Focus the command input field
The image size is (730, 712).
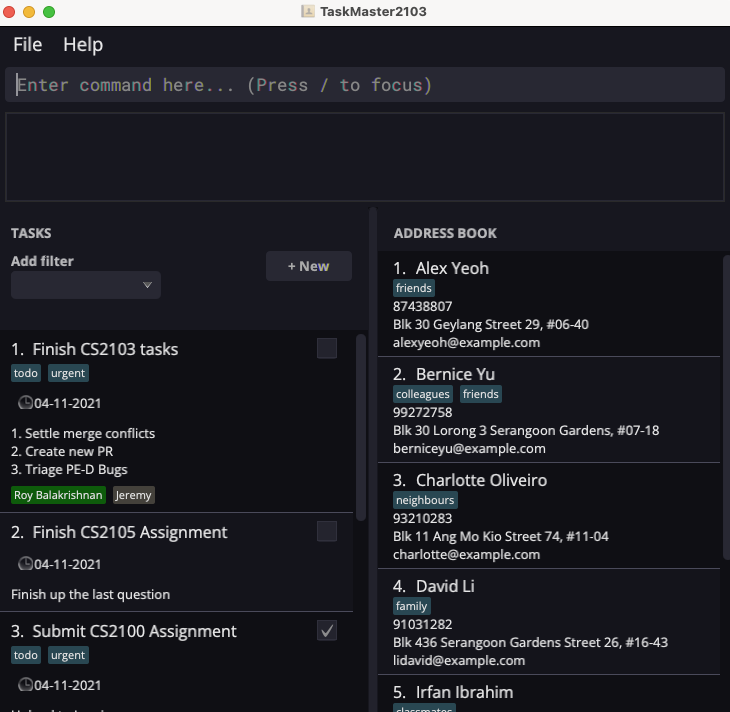pos(365,85)
